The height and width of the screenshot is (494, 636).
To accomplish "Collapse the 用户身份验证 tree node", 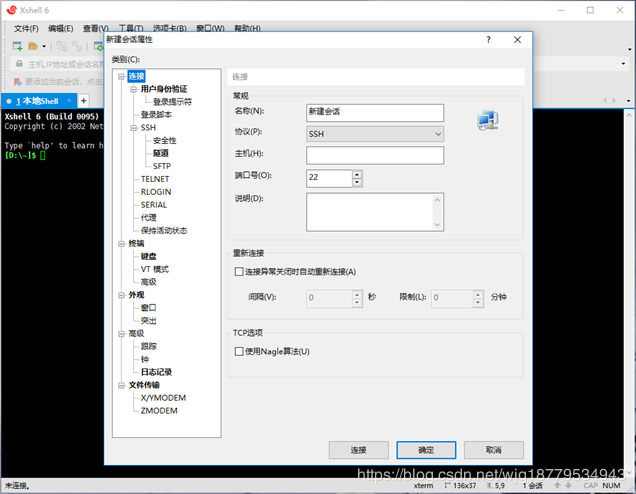I will [x=133, y=89].
